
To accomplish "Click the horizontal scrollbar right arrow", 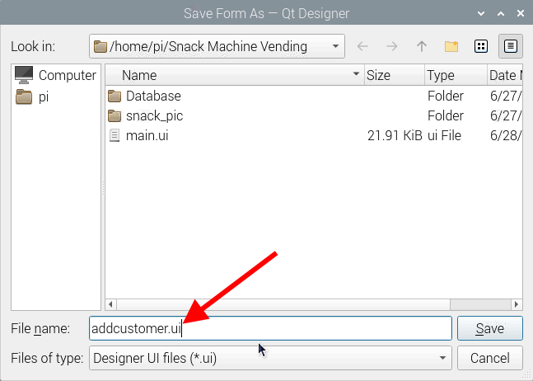I will point(516,304).
